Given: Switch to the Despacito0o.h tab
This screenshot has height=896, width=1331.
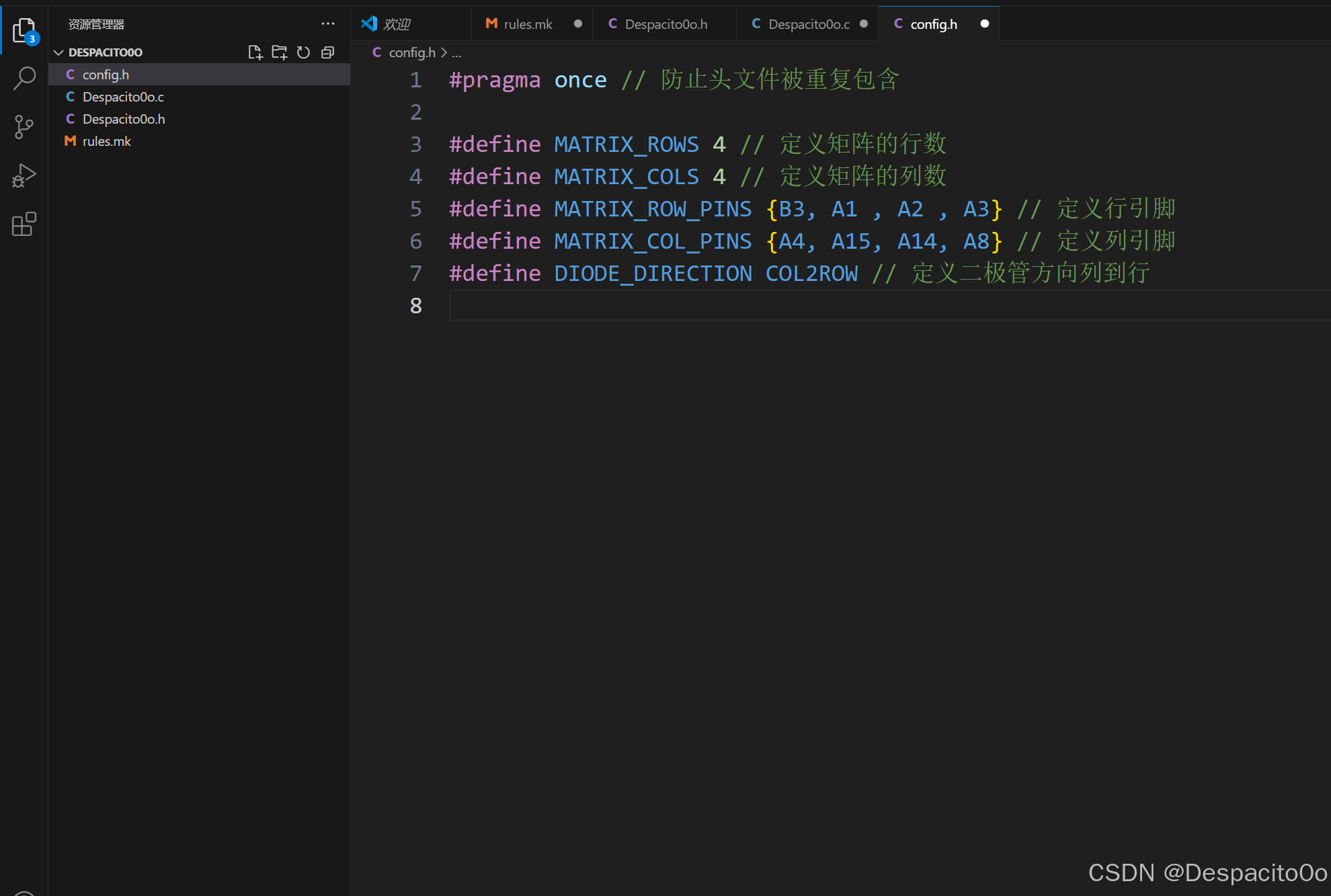Looking at the screenshot, I should pyautogui.click(x=665, y=24).
